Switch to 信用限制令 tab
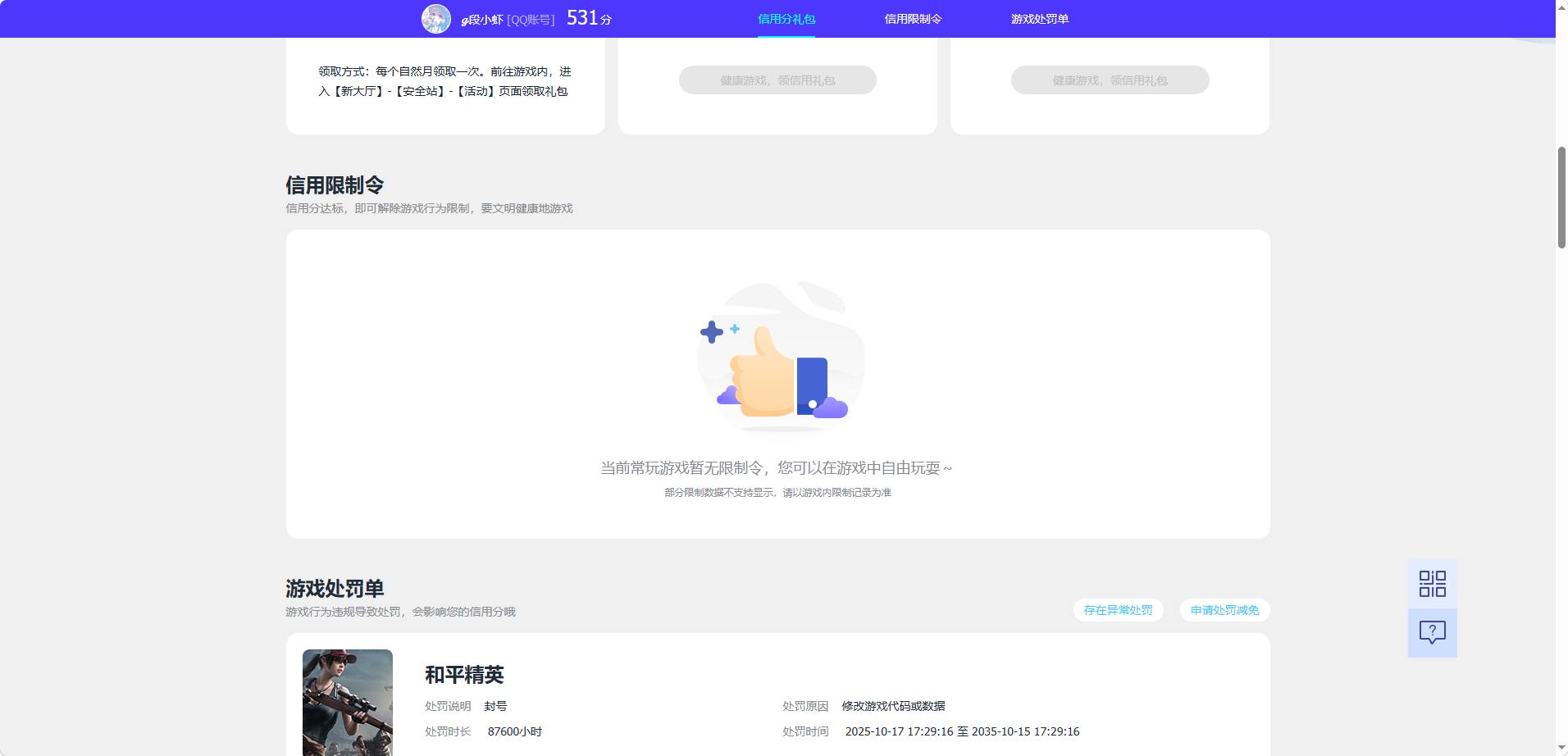The image size is (1568, 756). point(913,19)
